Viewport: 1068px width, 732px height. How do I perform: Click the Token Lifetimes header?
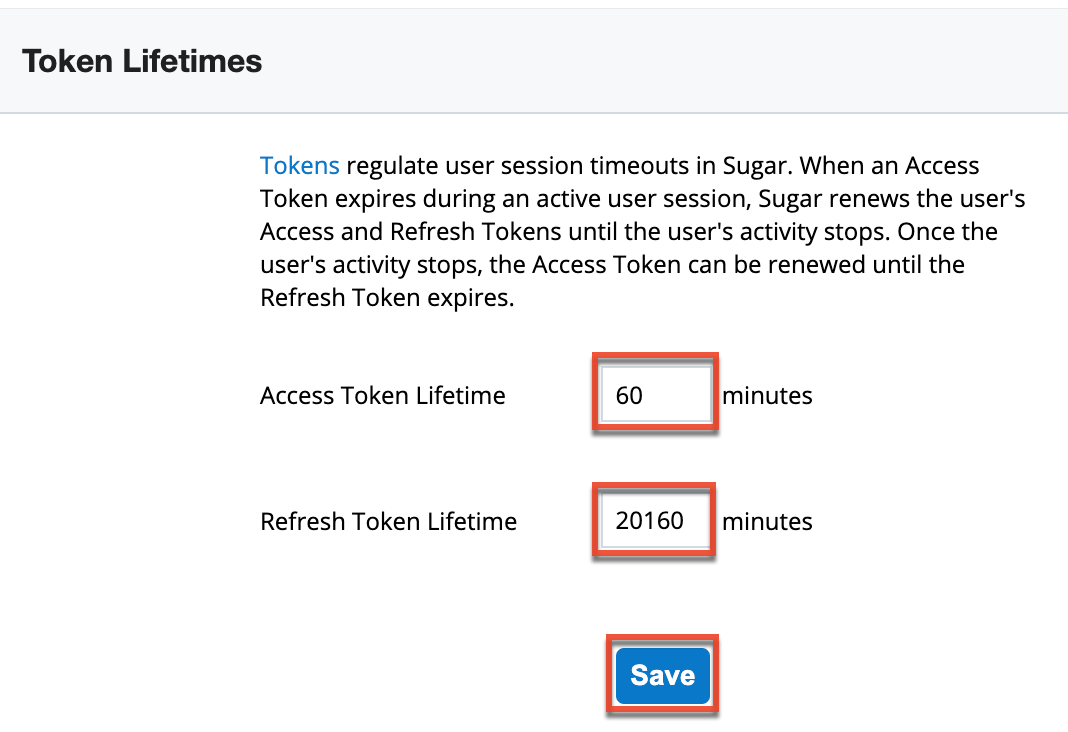[x=141, y=61]
